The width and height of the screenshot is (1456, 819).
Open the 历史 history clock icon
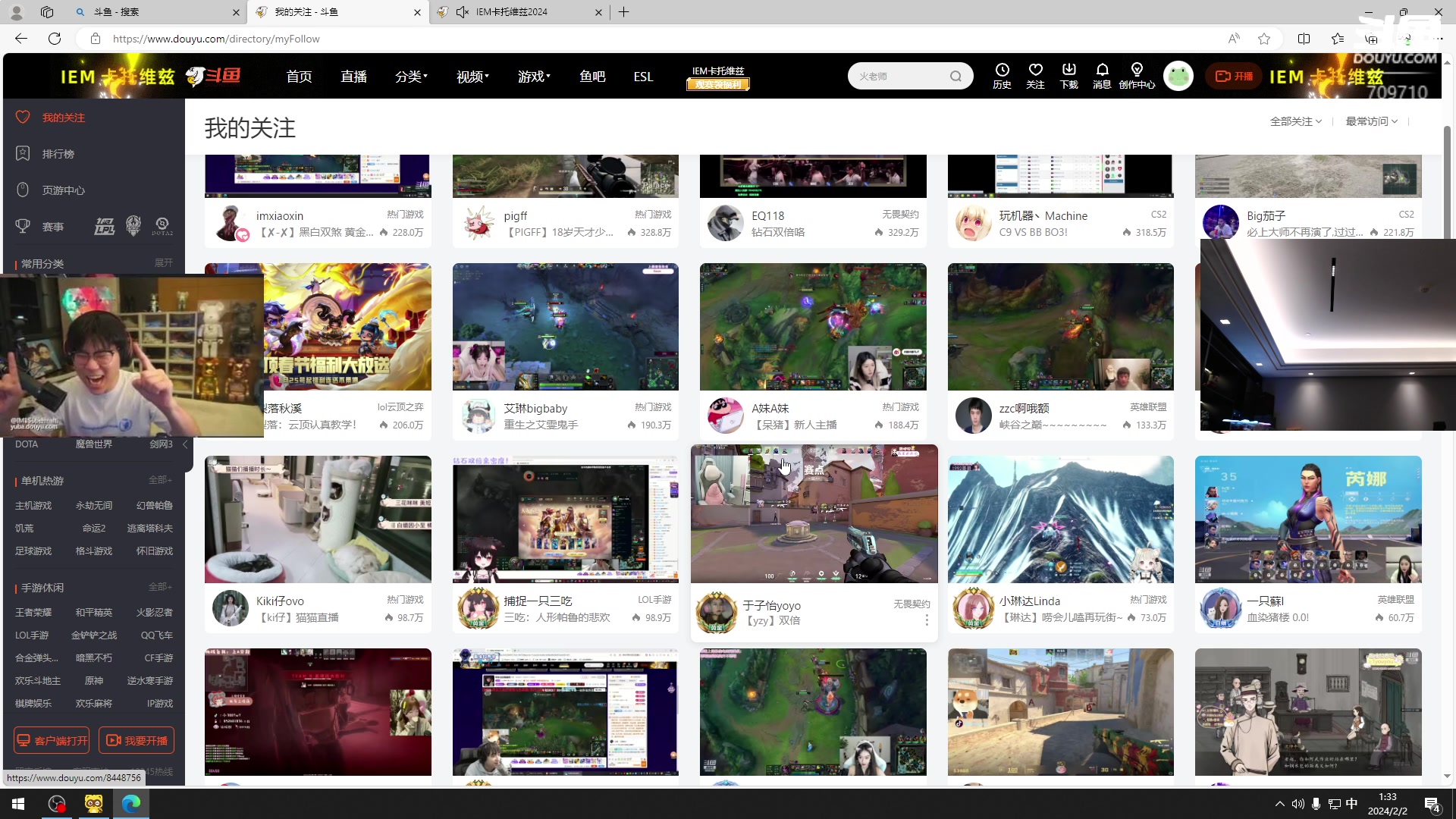coord(1002,75)
